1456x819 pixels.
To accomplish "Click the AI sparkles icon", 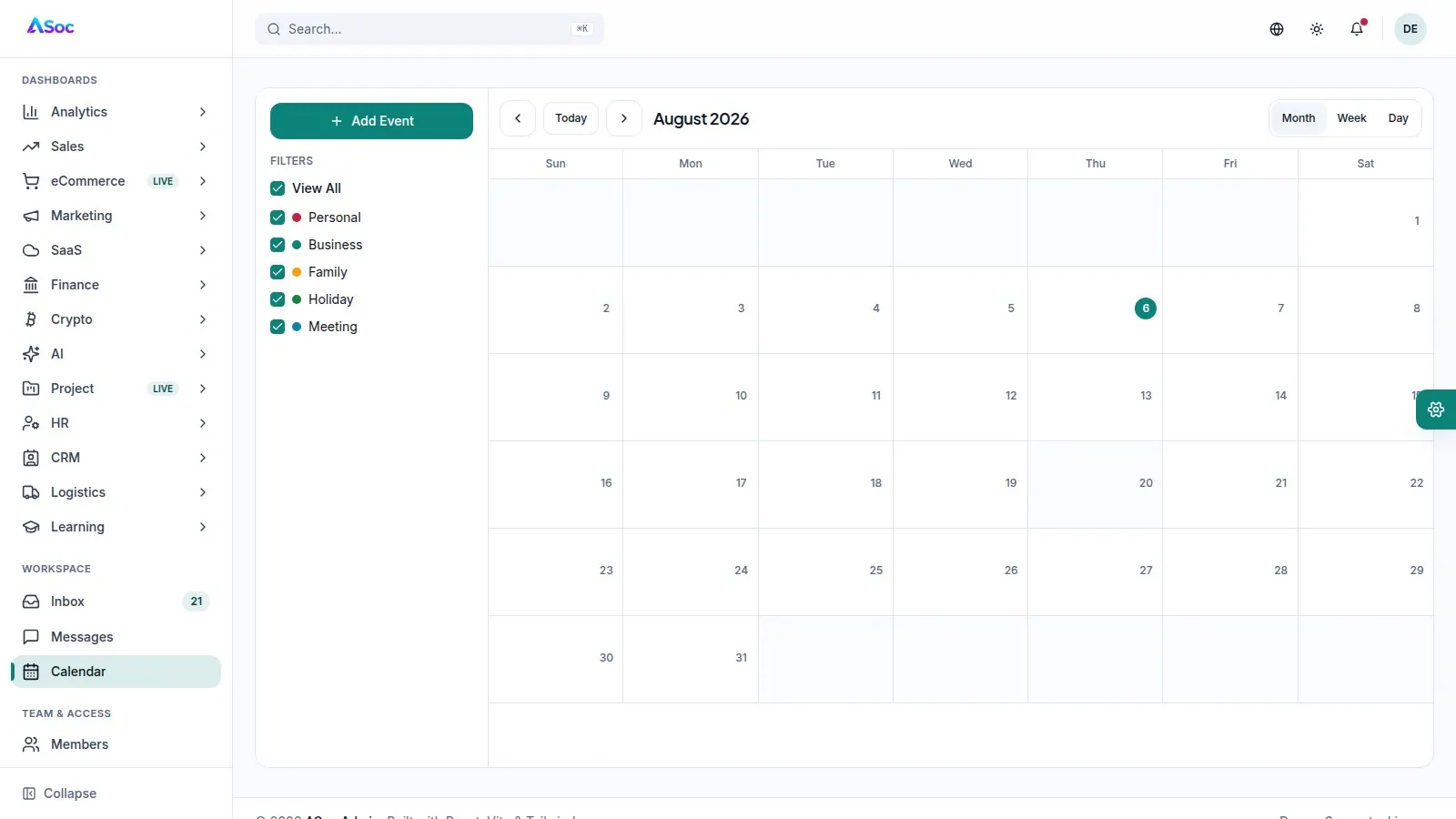I will 31,354.
